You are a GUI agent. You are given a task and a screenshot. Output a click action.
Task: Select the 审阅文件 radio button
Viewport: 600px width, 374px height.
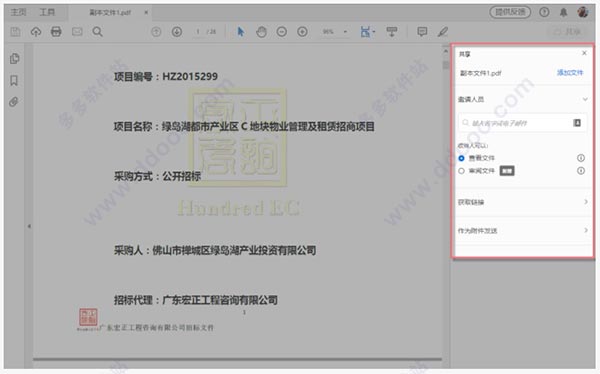(461, 171)
